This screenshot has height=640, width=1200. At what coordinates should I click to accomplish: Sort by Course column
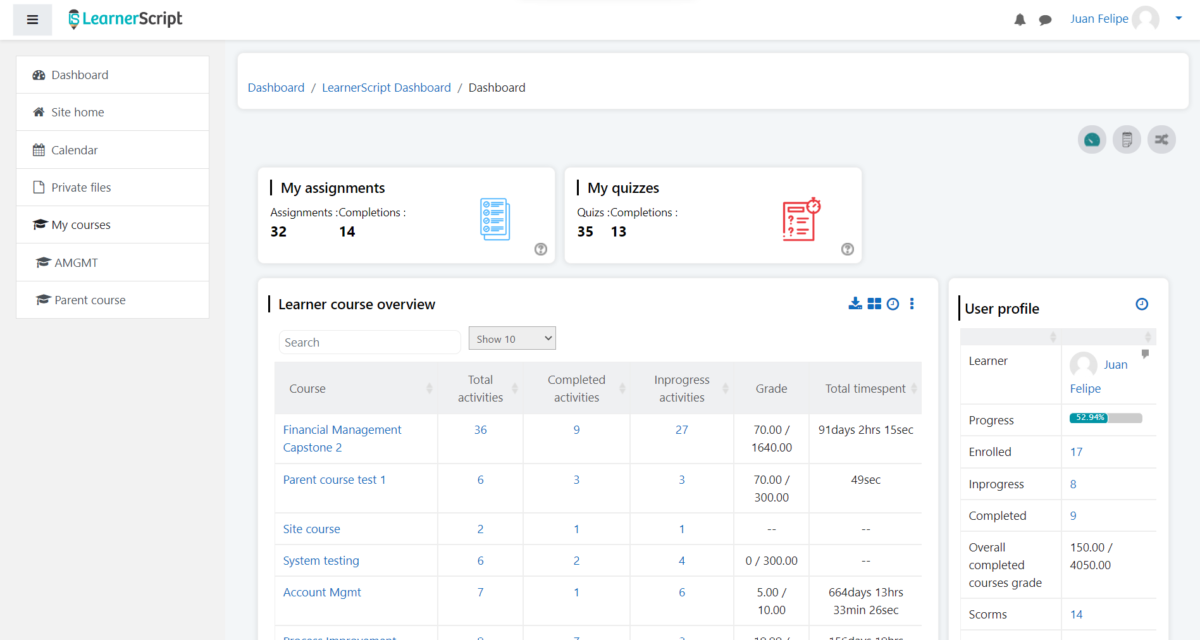click(356, 389)
